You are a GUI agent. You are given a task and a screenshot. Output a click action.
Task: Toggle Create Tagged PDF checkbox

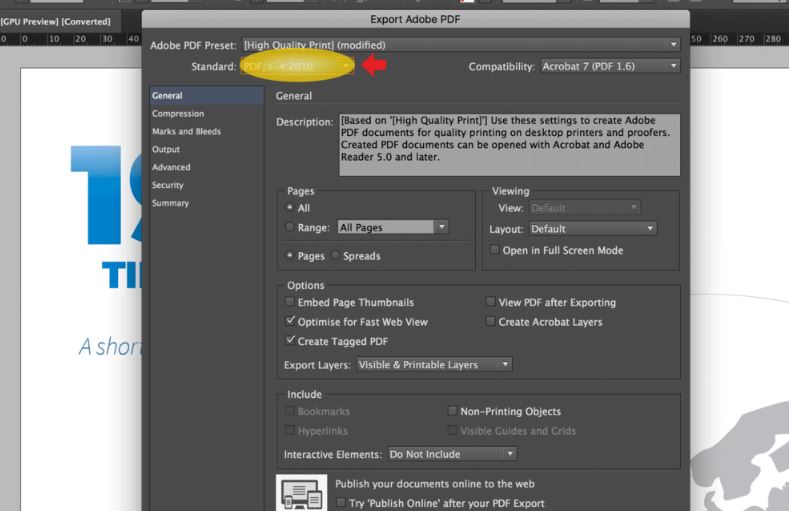point(290,340)
